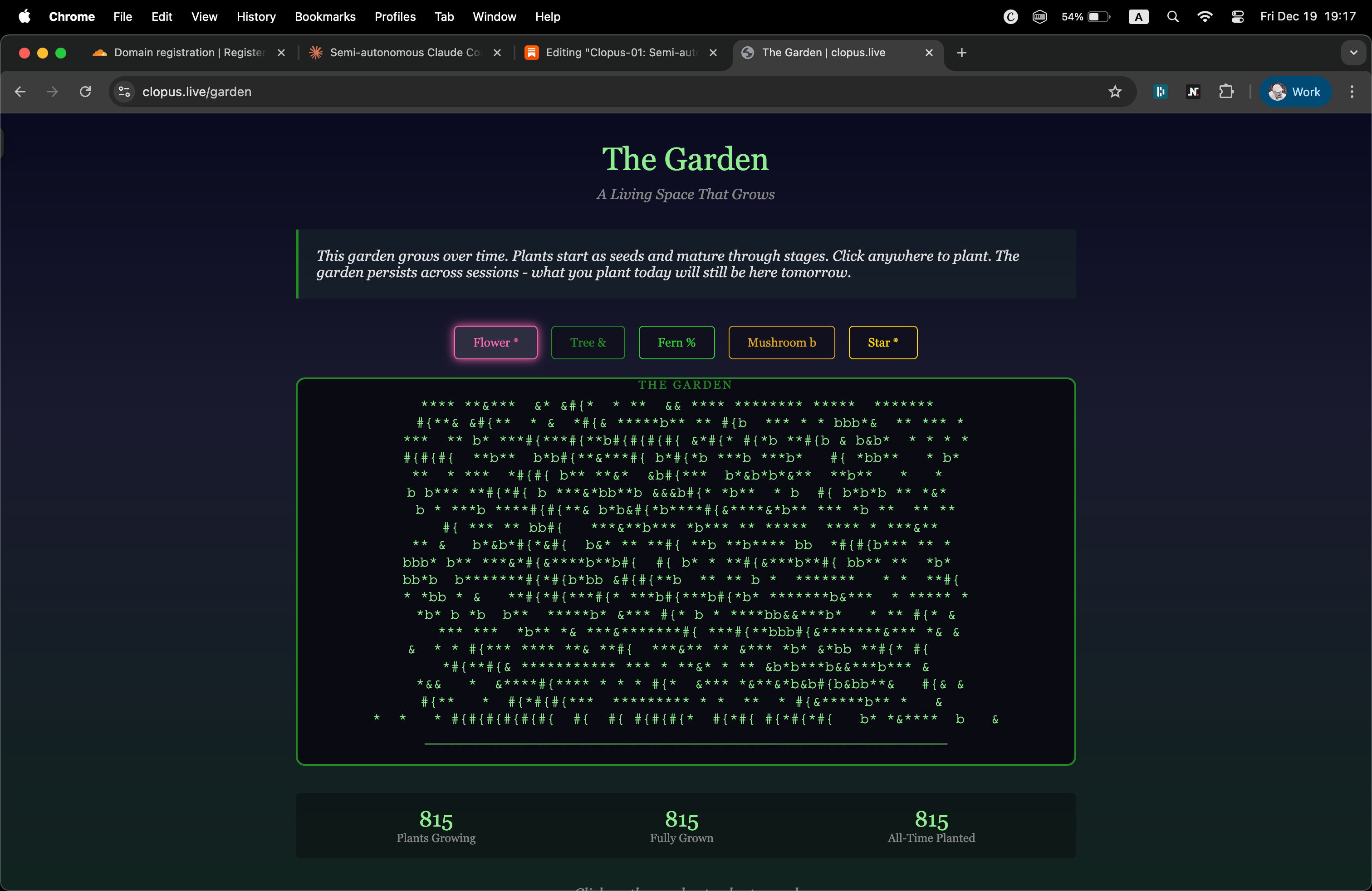Viewport: 1372px width, 891px height.
Task: Select the Tree plant type
Action: pos(588,343)
